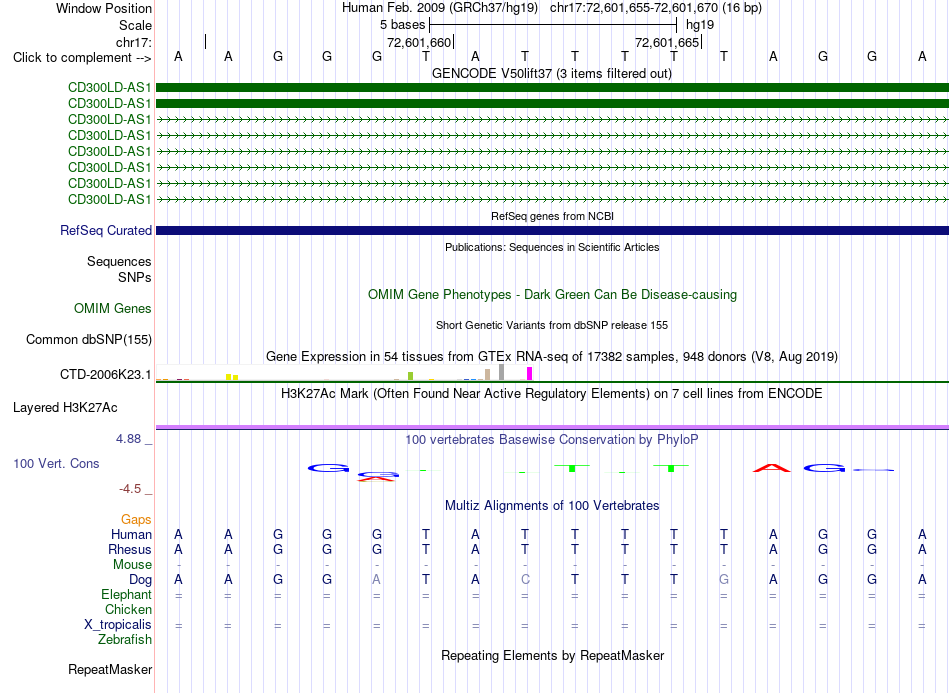Click the hg19 label beside scale bar
The width and height of the screenshot is (950, 693).
point(700,25)
